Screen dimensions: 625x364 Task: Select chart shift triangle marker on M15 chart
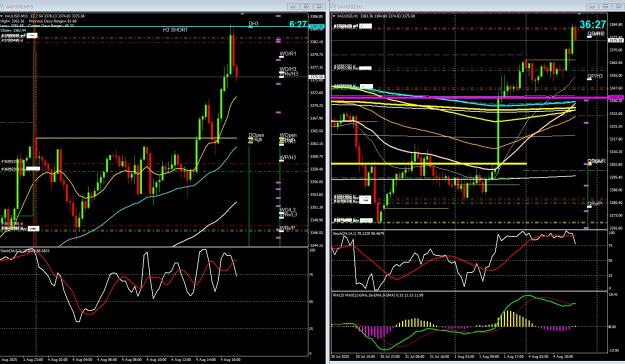pos(242,14)
